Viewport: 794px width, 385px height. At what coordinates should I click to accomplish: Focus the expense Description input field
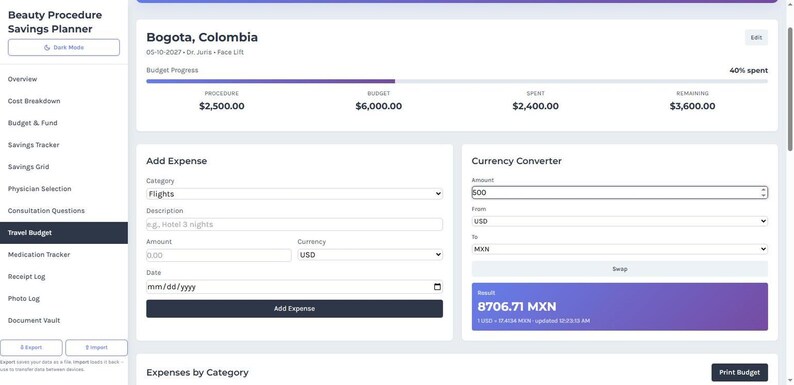(294, 224)
